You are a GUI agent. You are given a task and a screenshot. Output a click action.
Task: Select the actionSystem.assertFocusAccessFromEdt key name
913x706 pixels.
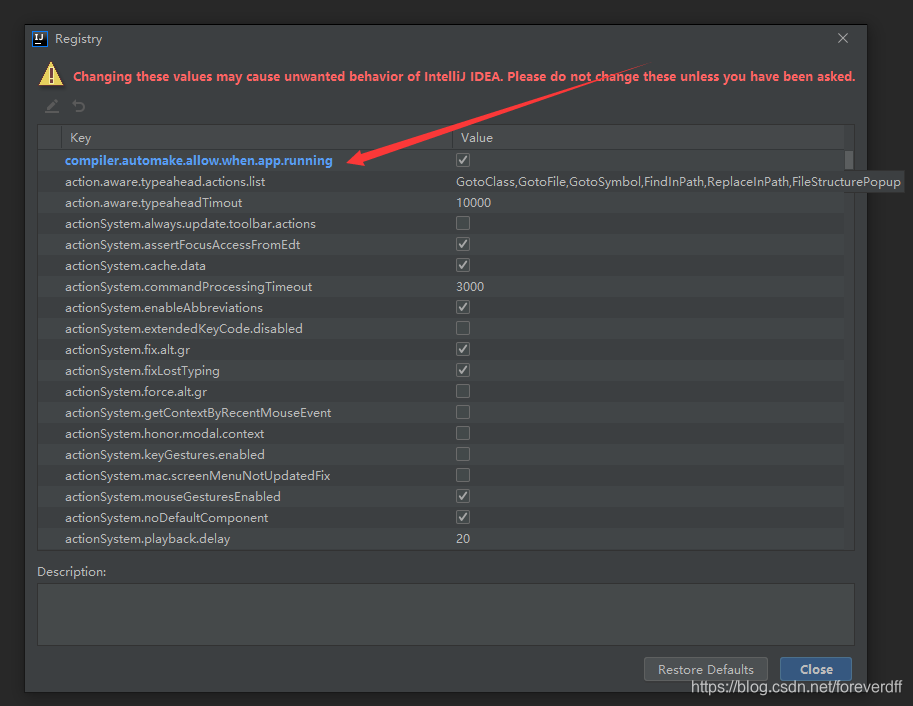(182, 245)
